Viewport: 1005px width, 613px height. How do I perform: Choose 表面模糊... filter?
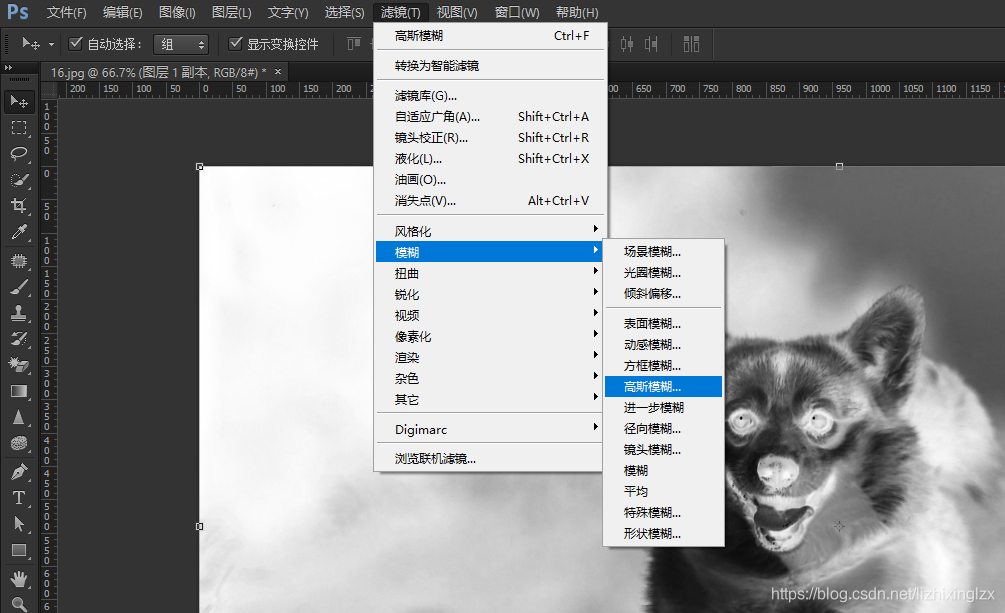(663, 323)
